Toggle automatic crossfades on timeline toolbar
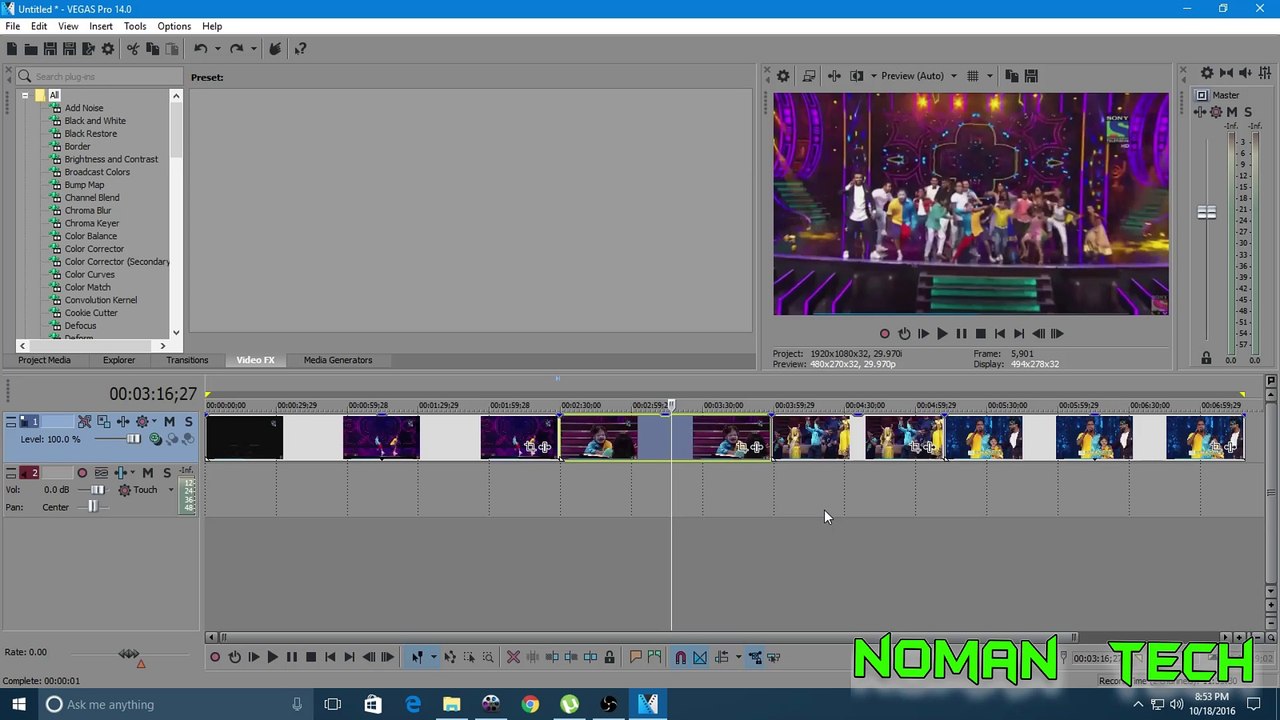The width and height of the screenshot is (1280, 720). pos(700,657)
